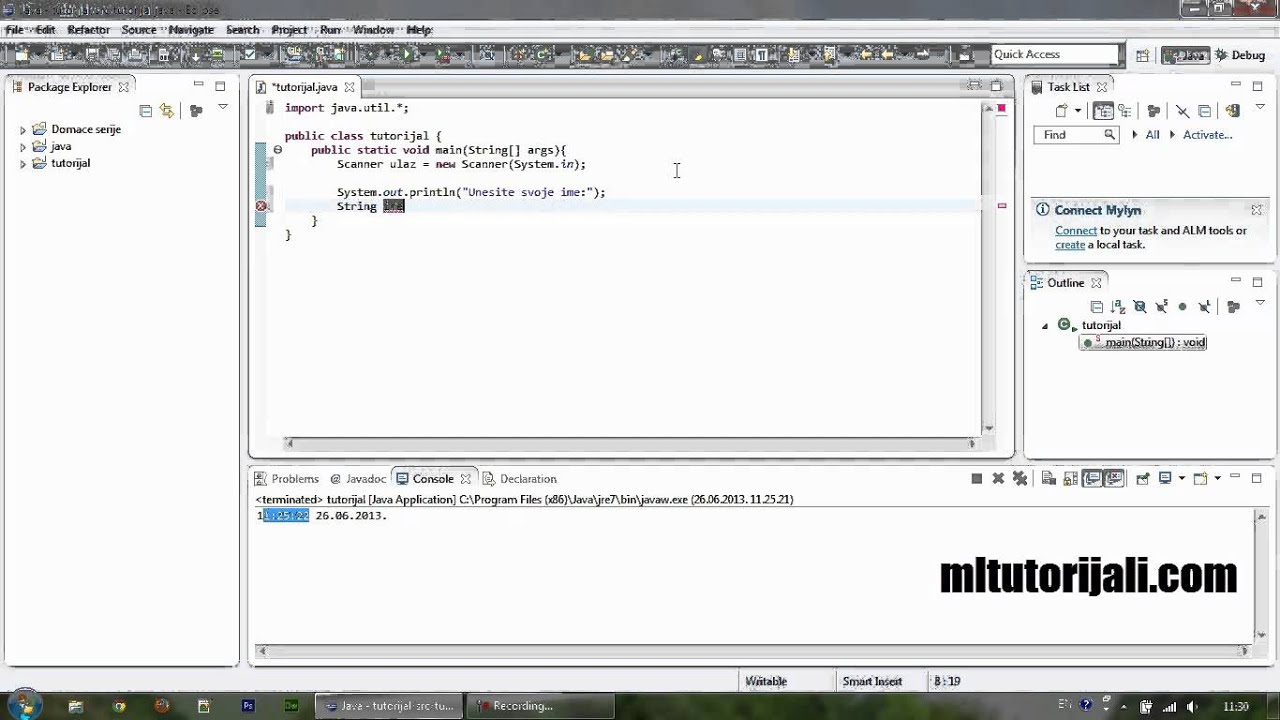Click the Windows Start orb
1280x720 pixels.
tap(23, 704)
